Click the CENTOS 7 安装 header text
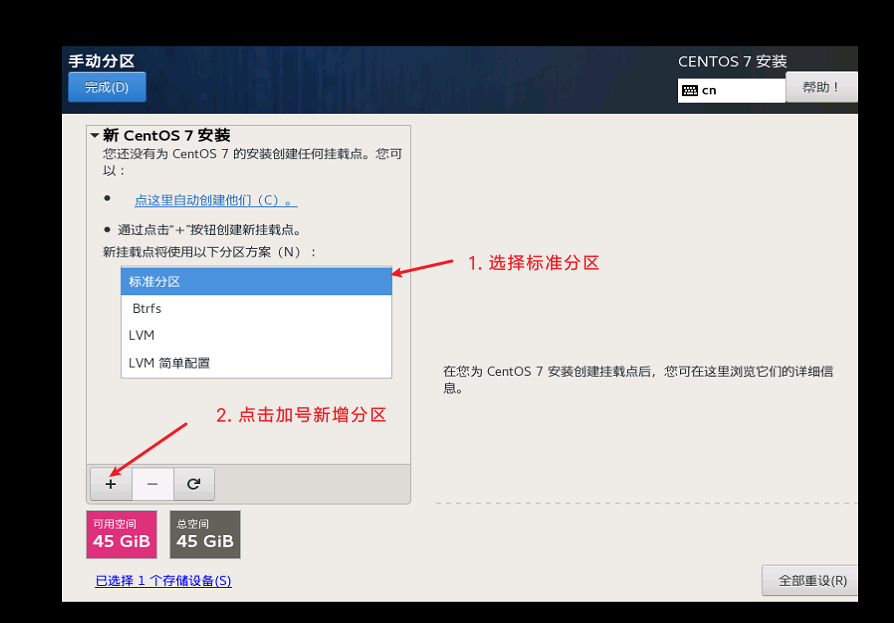This screenshot has width=894, height=623. pyautogui.click(x=733, y=62)
